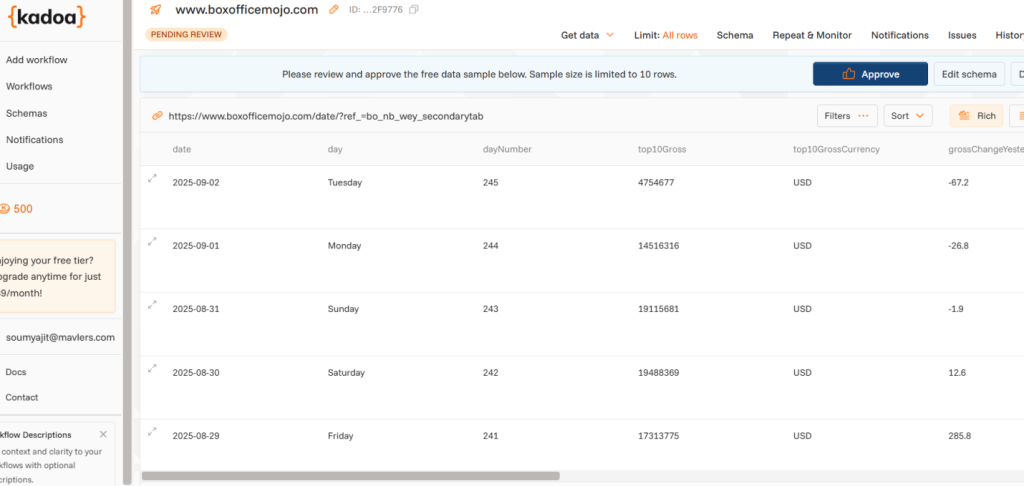Click the kadoa logo

pos(46,16)
